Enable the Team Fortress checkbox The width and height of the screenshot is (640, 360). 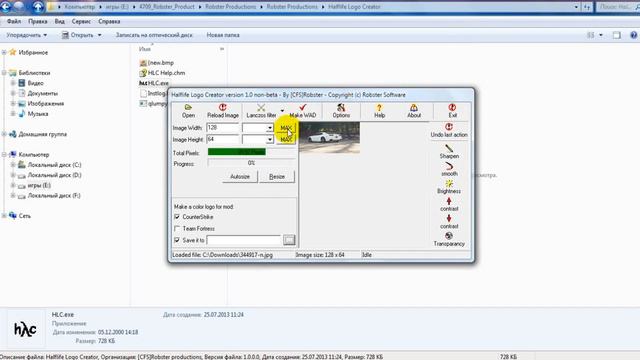pos(177,229)
